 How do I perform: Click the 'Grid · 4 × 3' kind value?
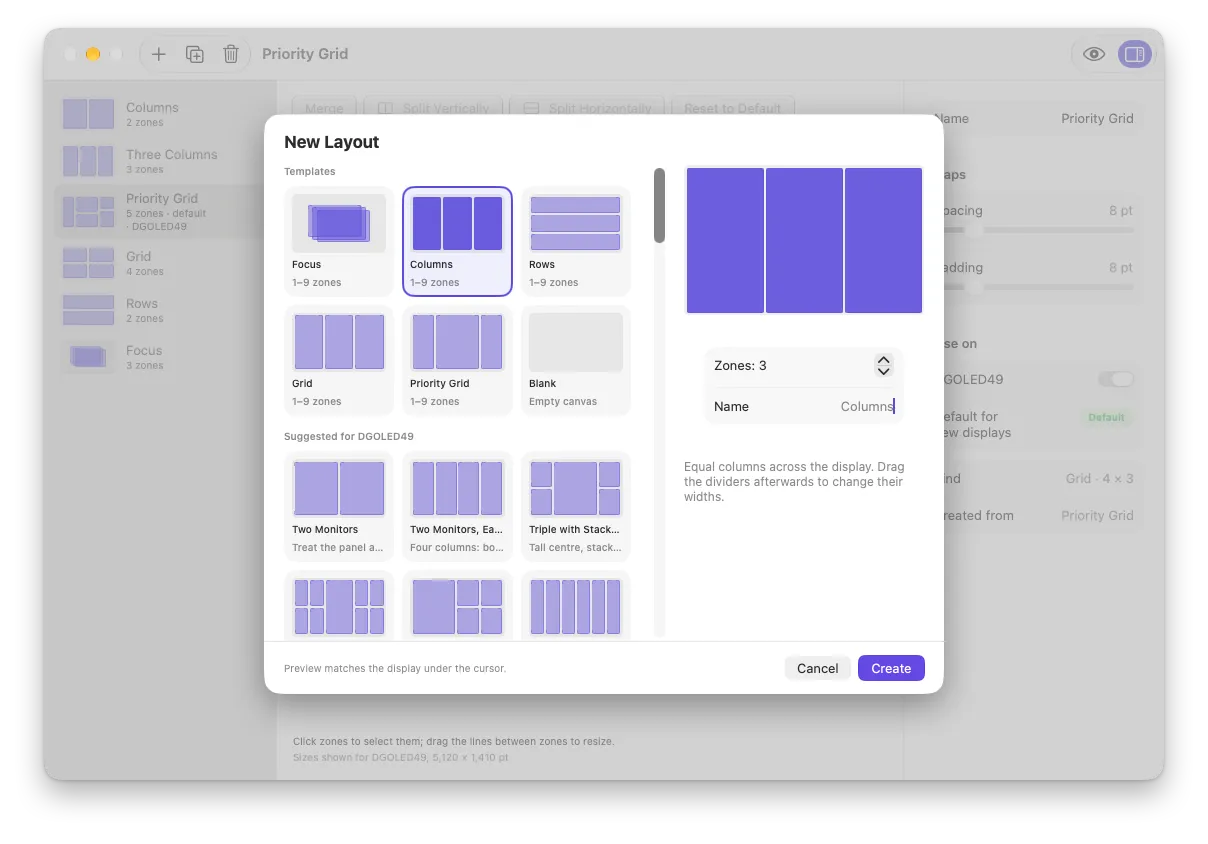tap(1099, 478)
